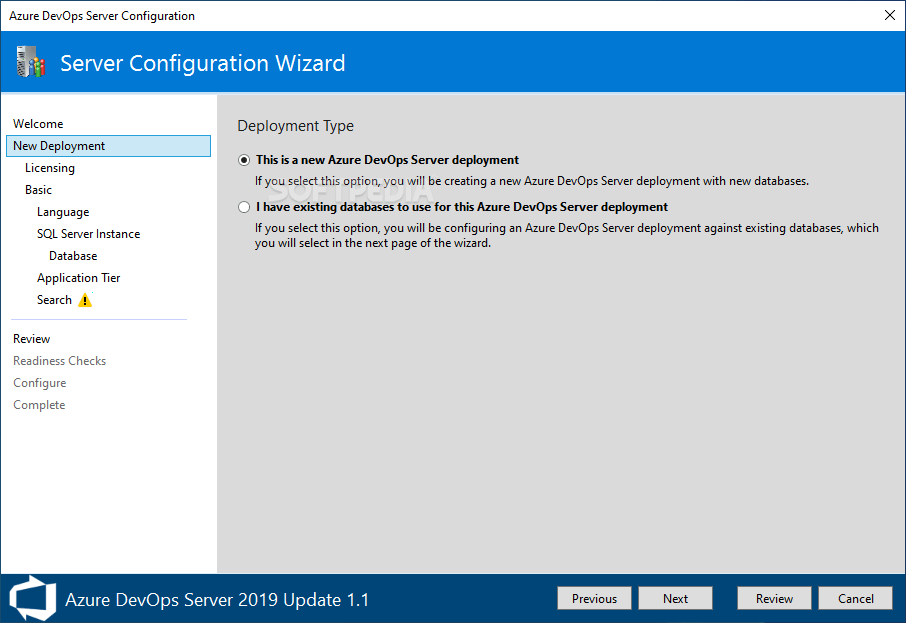Select the Welcome step in the sidebar
The width and height of the screenshot is (906, 623).
pyautogui.click(x=38, y=123)
